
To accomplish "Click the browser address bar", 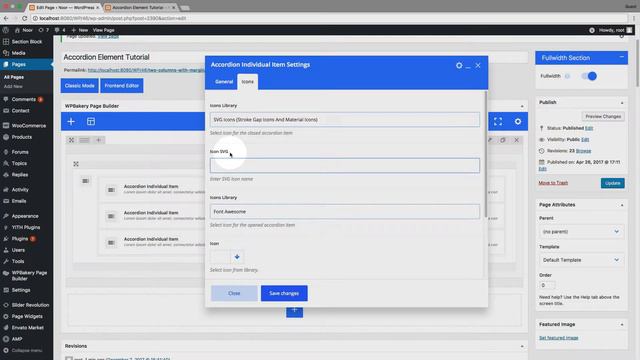I will click(x=329, y=18).
